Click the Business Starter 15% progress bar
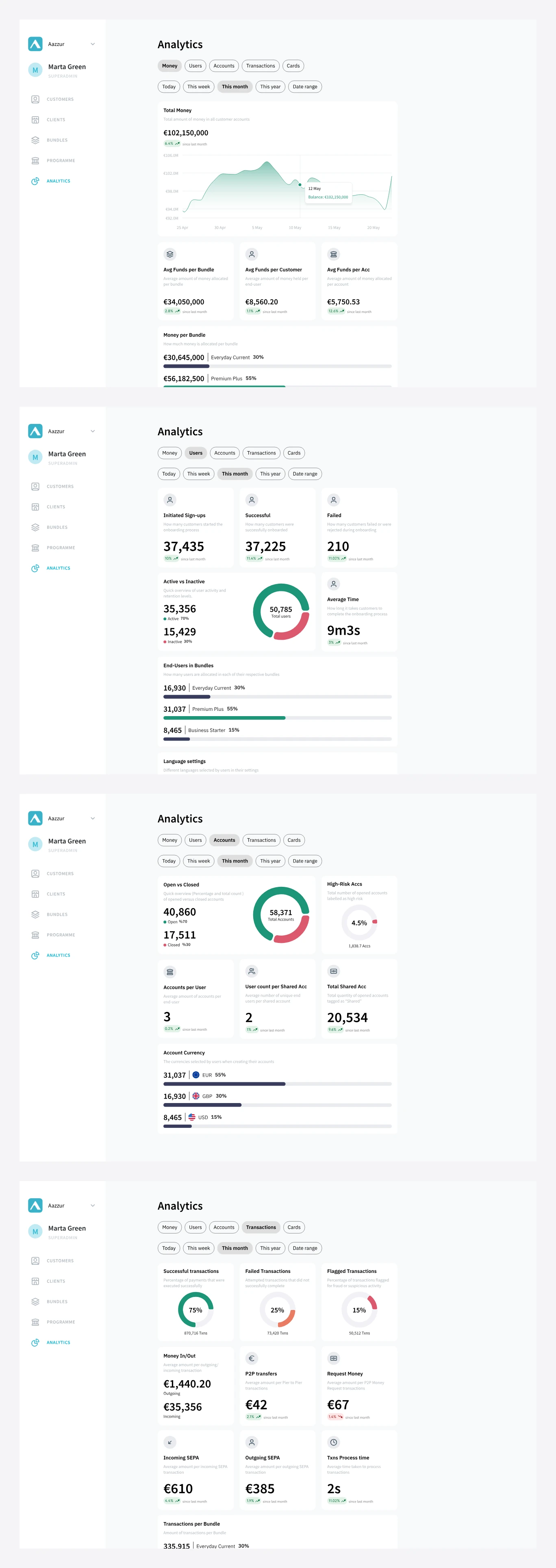Image resolution: width=556 pixels, height=1568 pixels. pyautogui.click(x=278, y=739)
